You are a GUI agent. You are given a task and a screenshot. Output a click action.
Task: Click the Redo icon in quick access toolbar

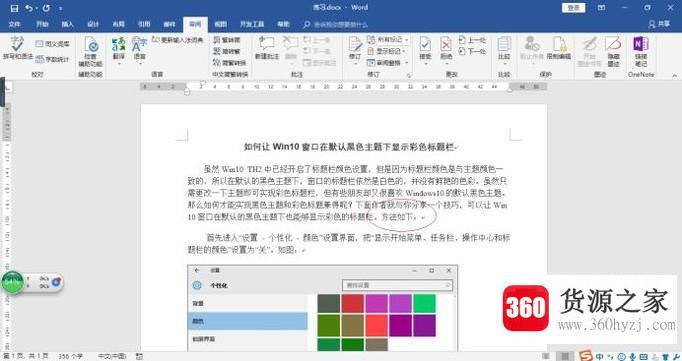(x=46, y=8)
